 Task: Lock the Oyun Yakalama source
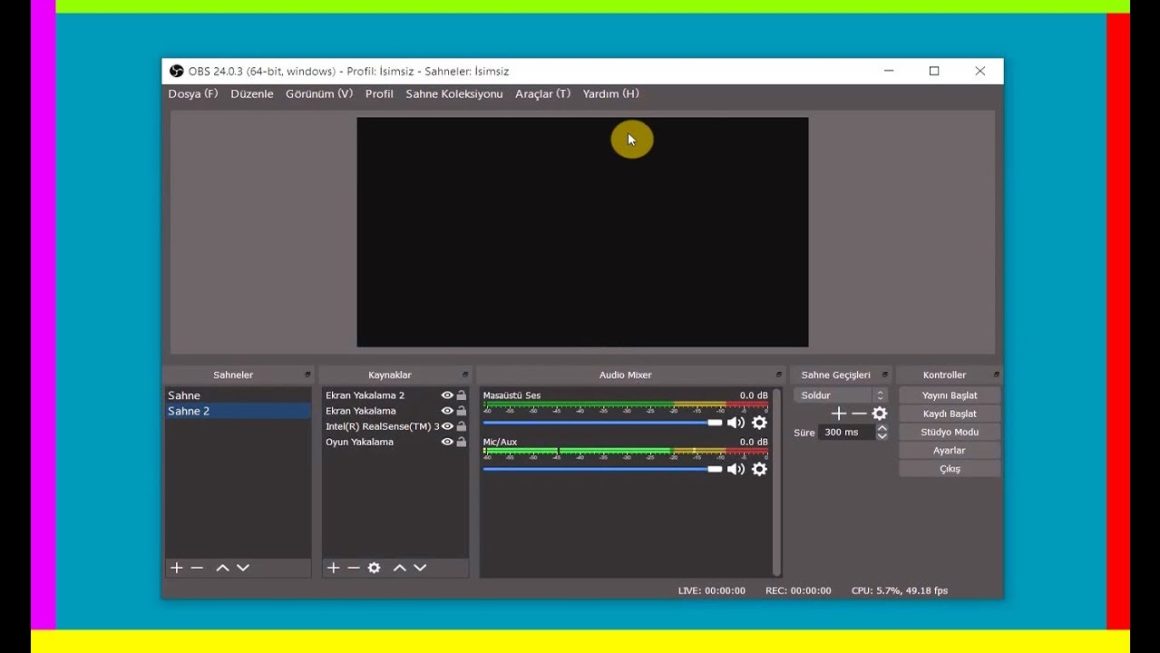click(x=462, y=442)
